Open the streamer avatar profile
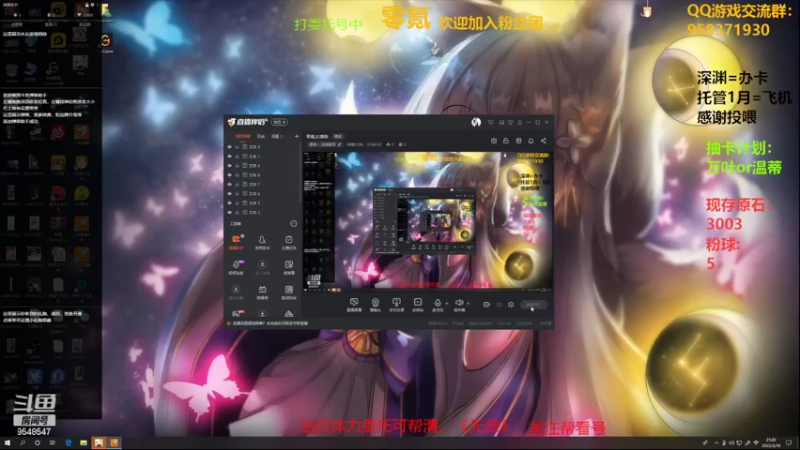The image size is (800, 450). coord(476,122)
